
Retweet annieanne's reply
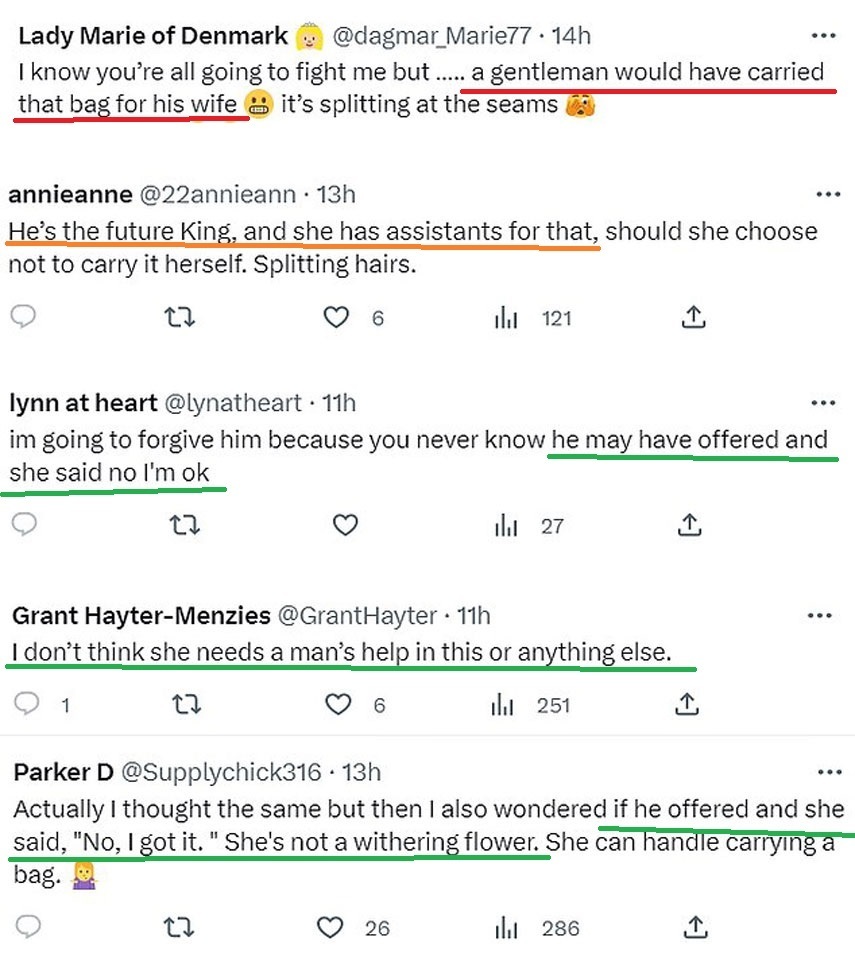point(180,317)
